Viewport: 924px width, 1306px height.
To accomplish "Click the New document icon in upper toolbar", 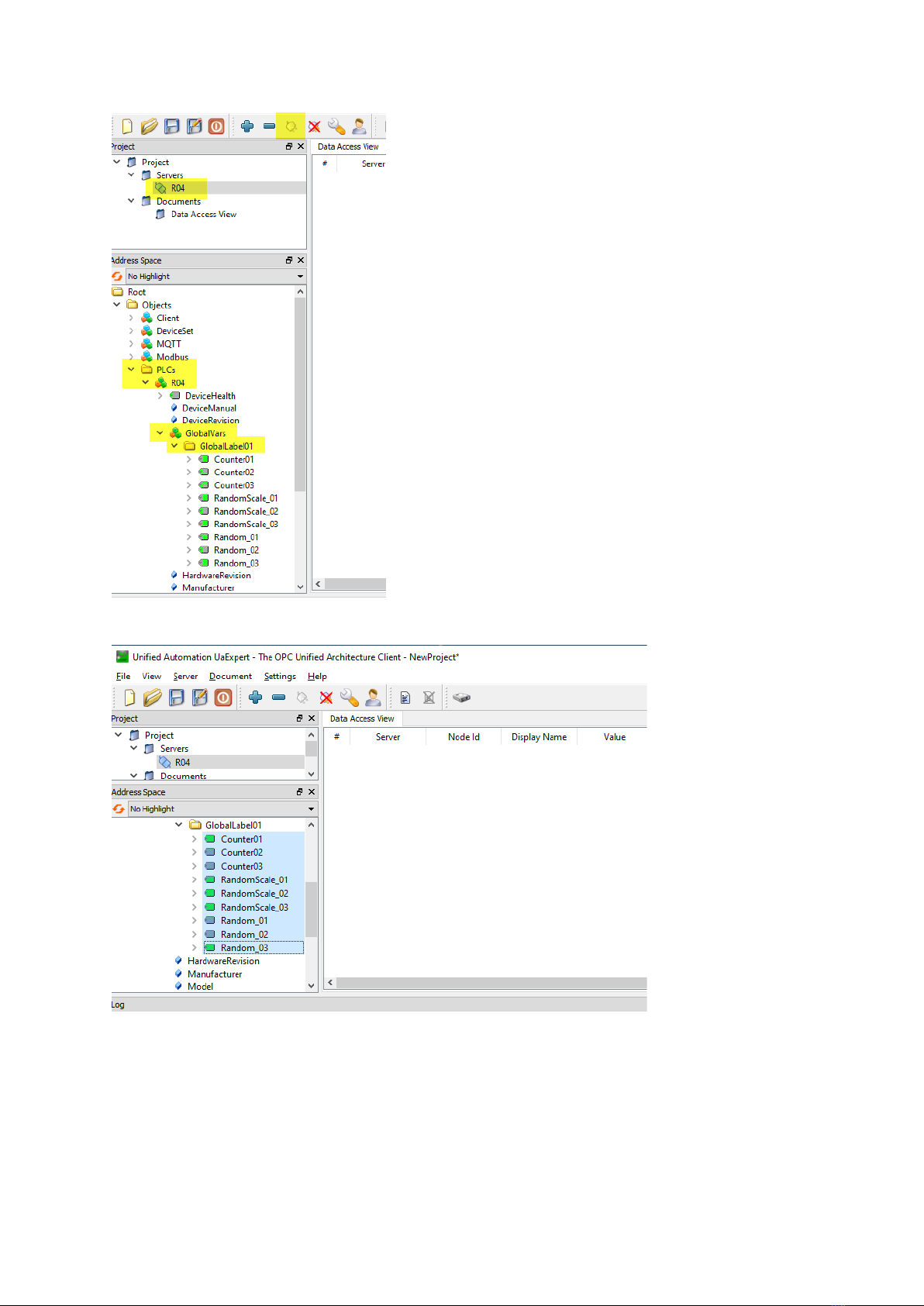I will [x=127, y=126].
